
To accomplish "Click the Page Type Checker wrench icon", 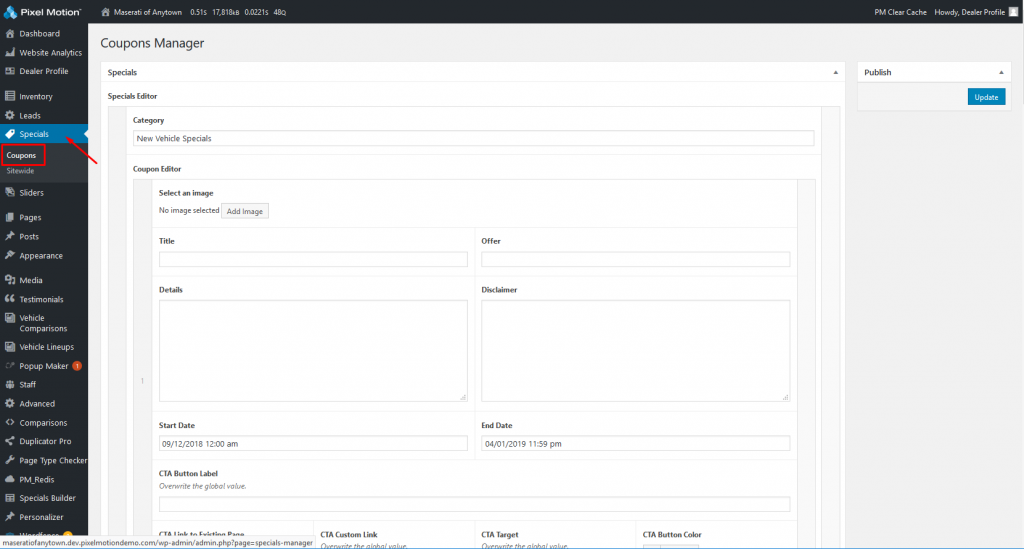I will [10, 460].
